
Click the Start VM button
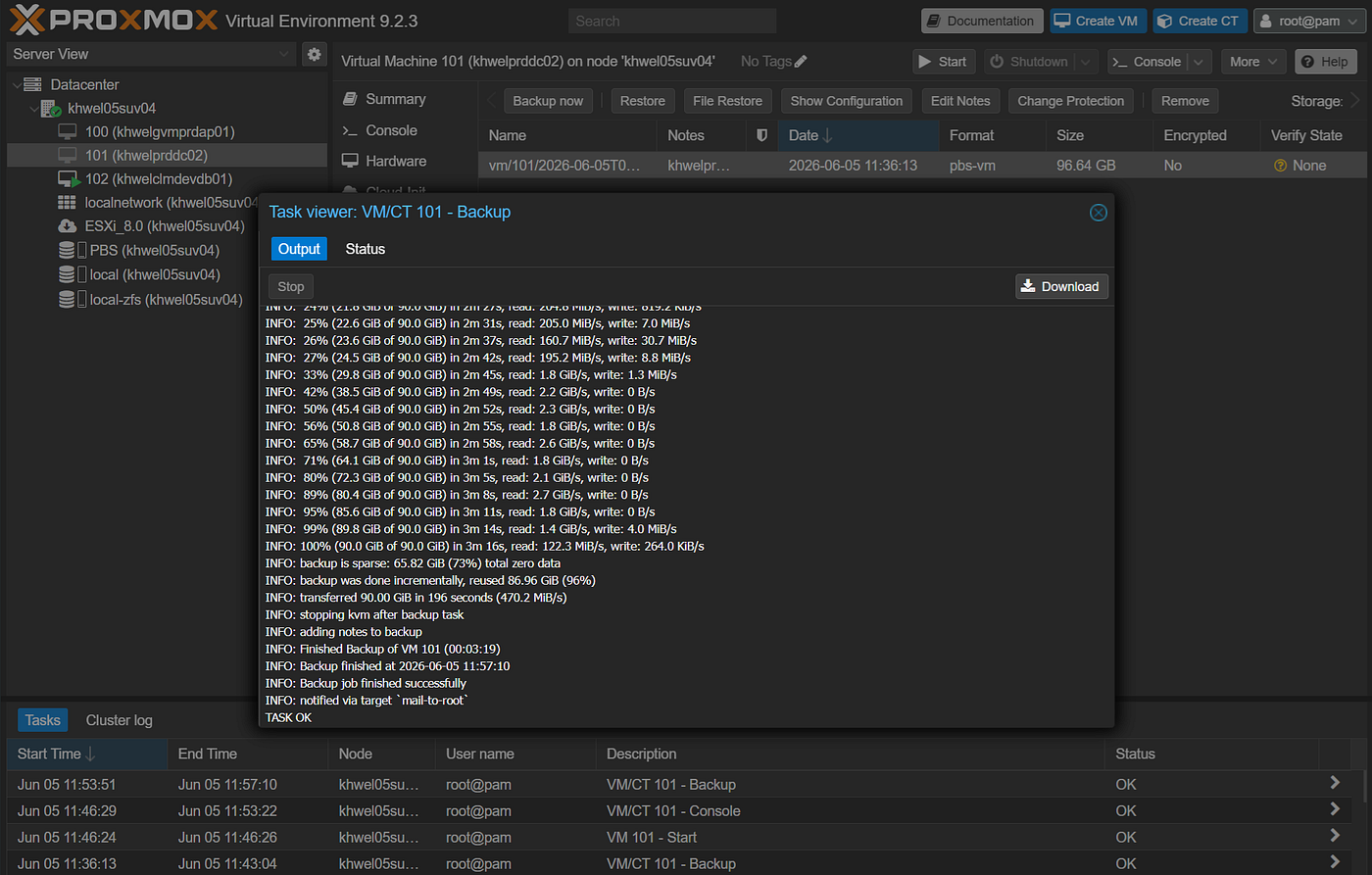point(942,62)
